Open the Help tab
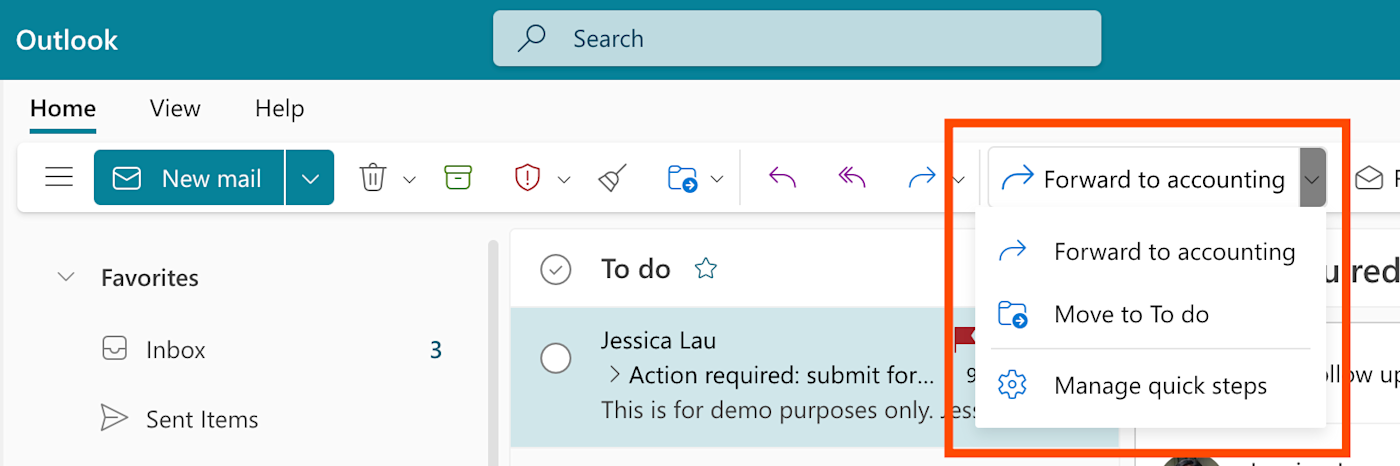Screen dimensions: 1400x466 (x=279, y=108)
